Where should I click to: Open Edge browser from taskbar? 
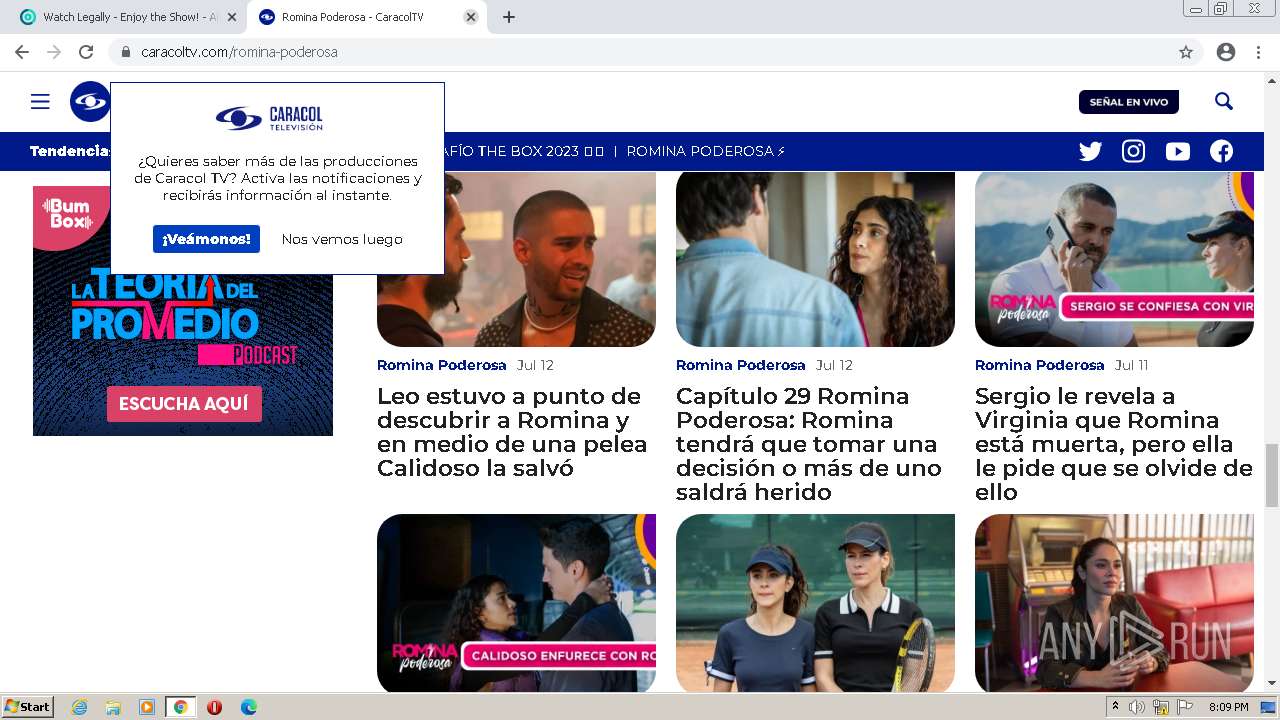click(248, 707)
